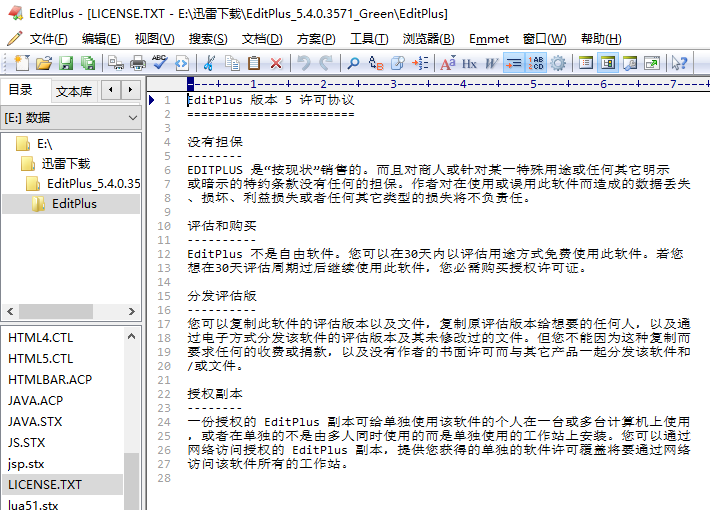Cut selection with the scissors icon

[x=209, y=63]
